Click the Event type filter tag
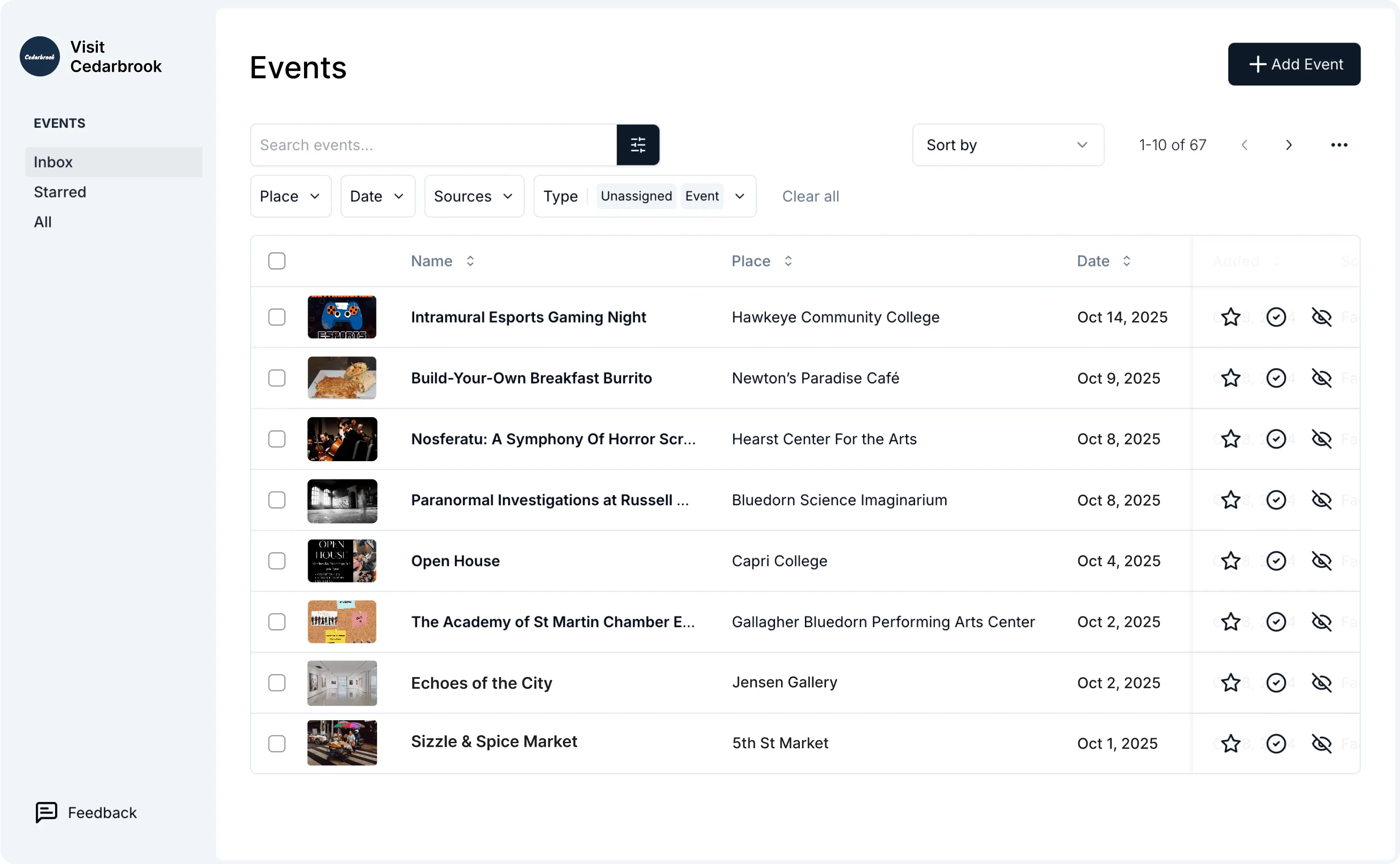 [x=702, y=196]
